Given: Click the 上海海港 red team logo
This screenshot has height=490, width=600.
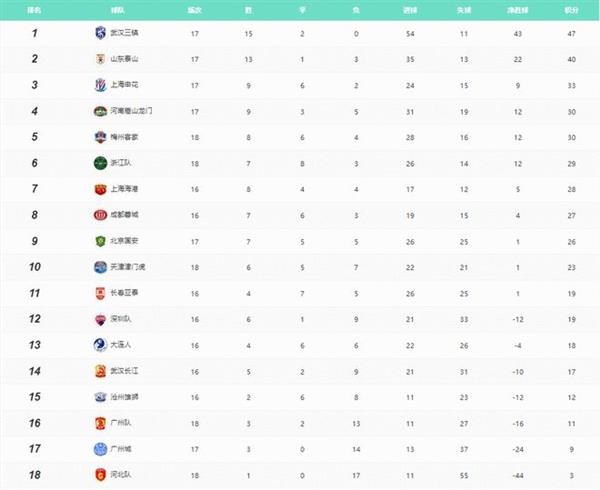Looking at the screenshot, I should [x=100, y=189].
